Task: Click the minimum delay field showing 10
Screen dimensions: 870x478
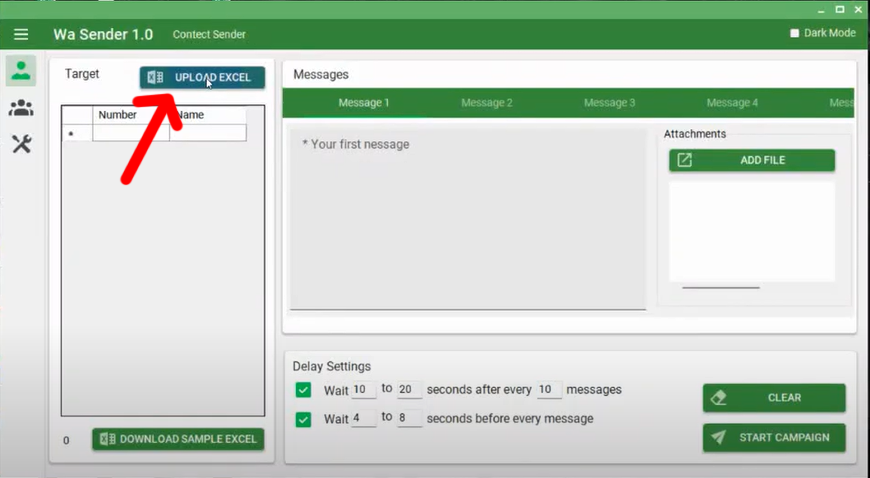Action: coord(364,390)
